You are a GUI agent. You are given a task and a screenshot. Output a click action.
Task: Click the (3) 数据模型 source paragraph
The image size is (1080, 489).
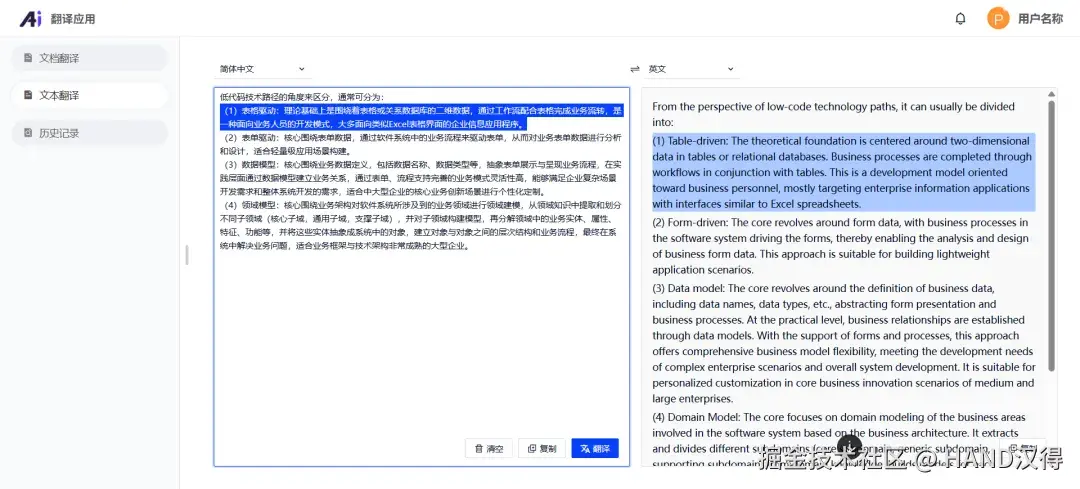[422, 178]
